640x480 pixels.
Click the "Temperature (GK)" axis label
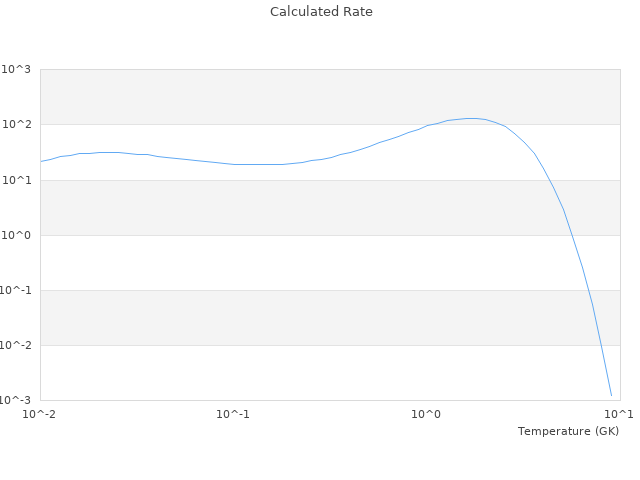point(568,431)
